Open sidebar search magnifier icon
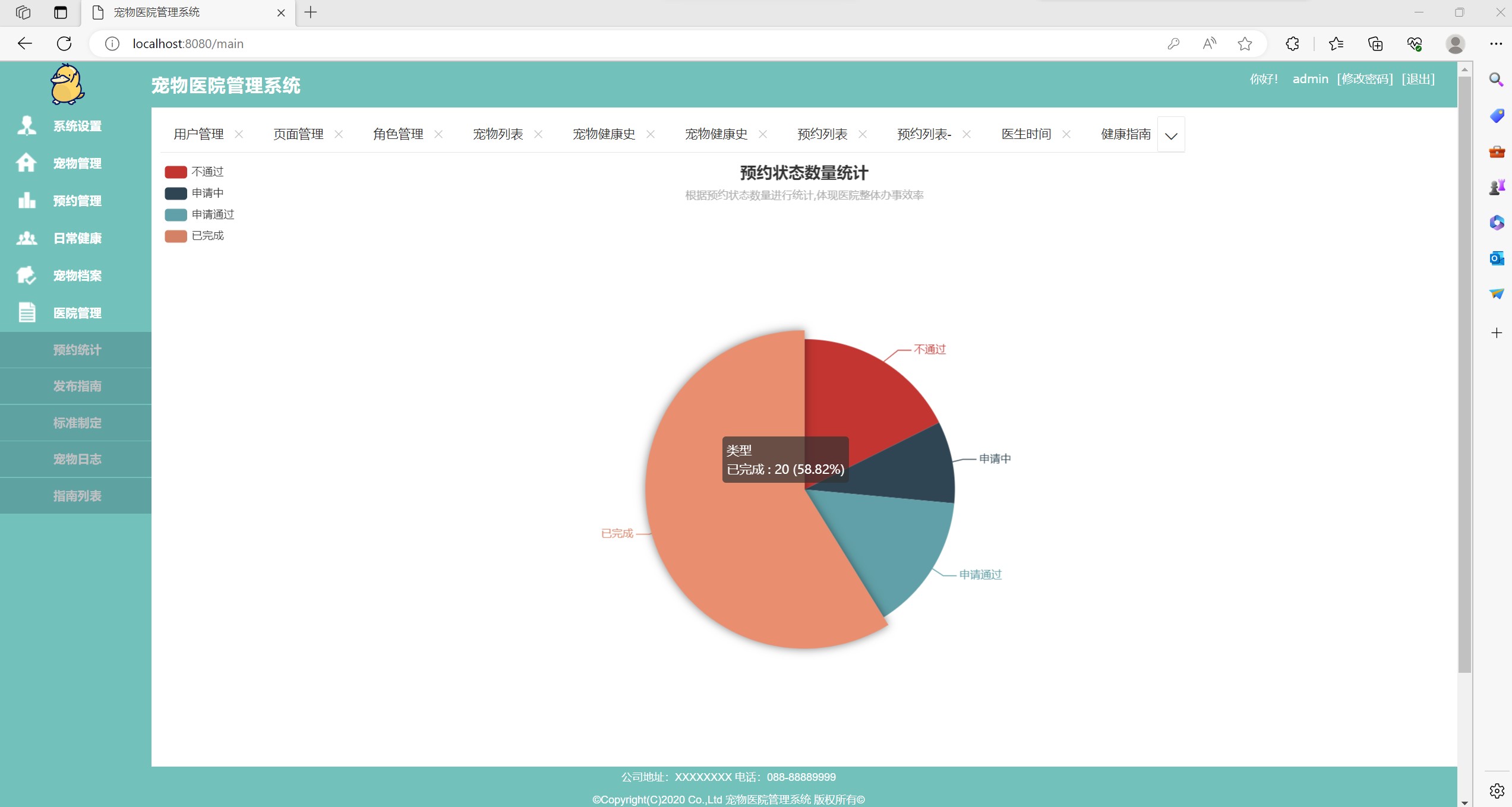The width and height of the screenshot is (1512, 807). pos(1497,80)
